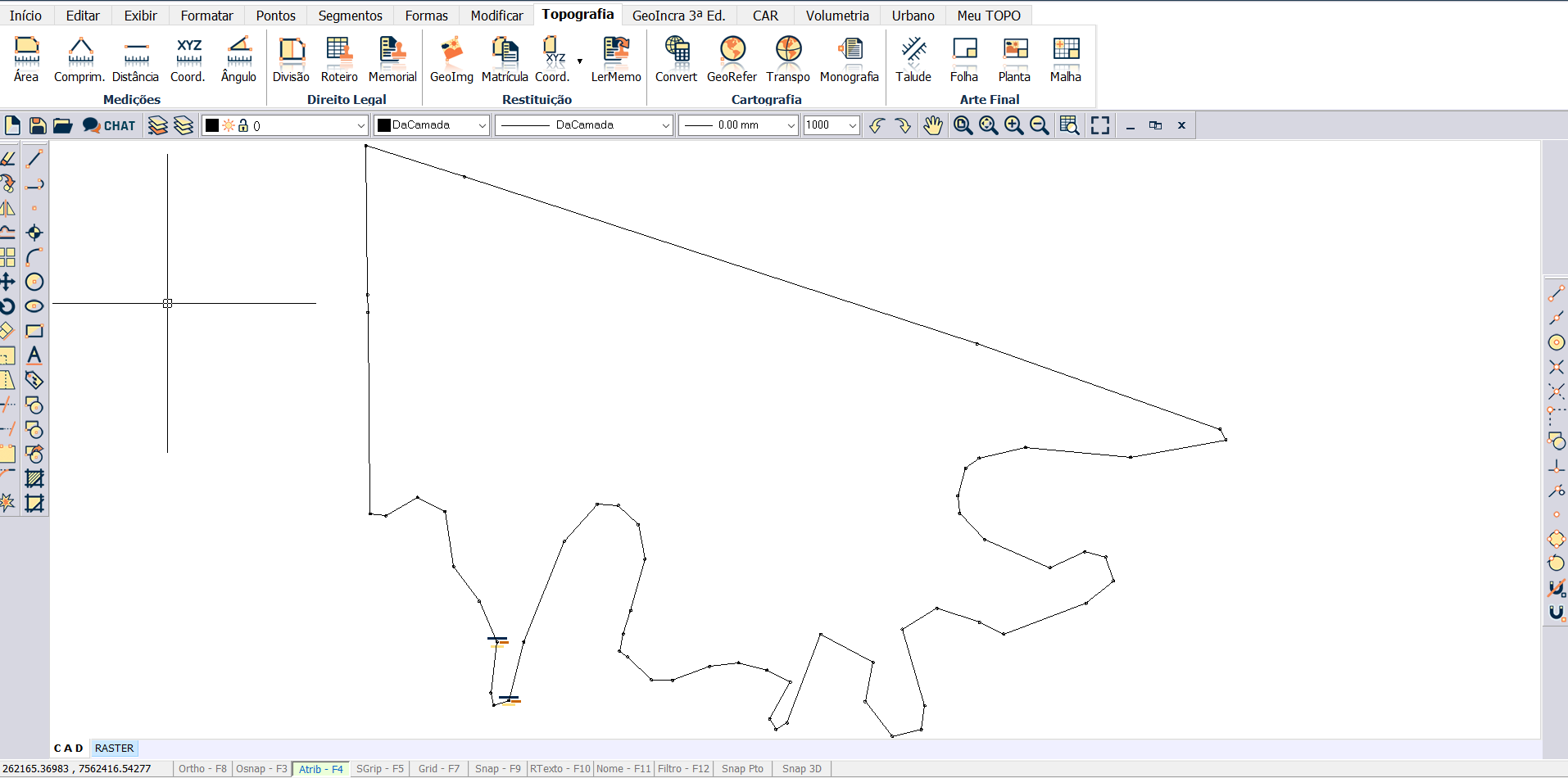
Task: Select the GeoRefer tool in Cartografia
Action: [732, 57]
